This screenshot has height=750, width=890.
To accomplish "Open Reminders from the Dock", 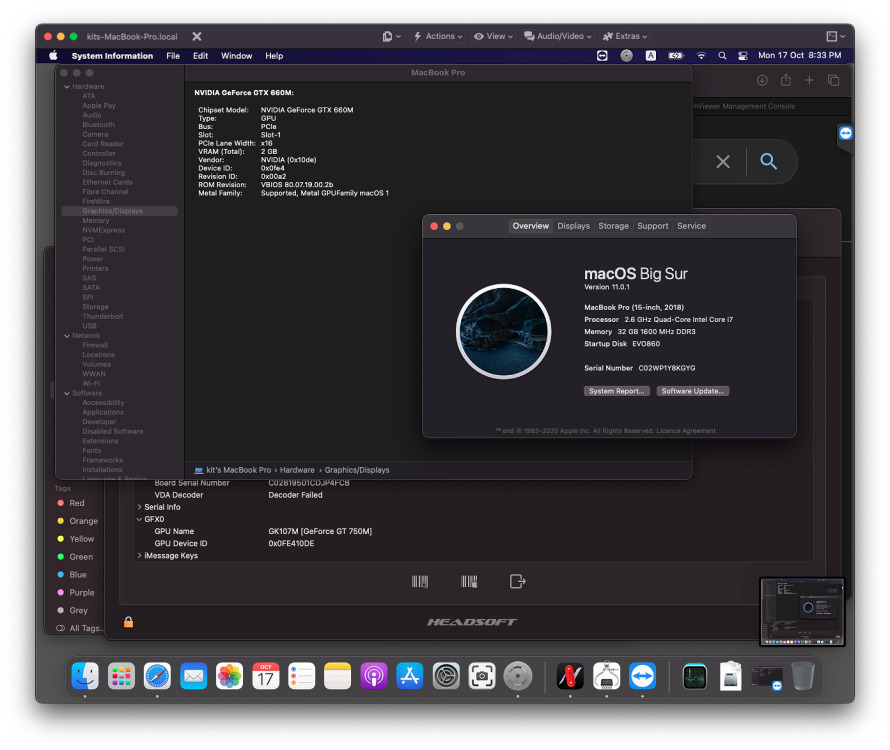I will 301,676.
